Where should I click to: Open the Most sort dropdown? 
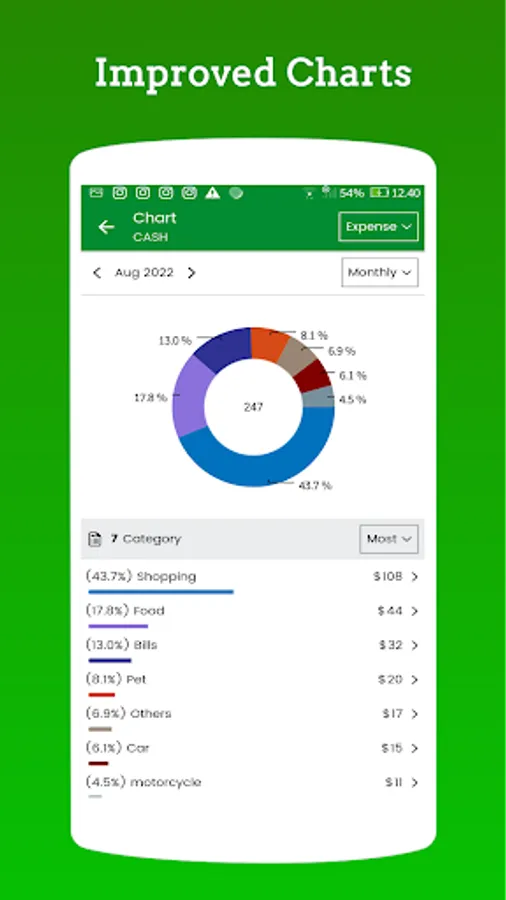[x=389, y=539]
